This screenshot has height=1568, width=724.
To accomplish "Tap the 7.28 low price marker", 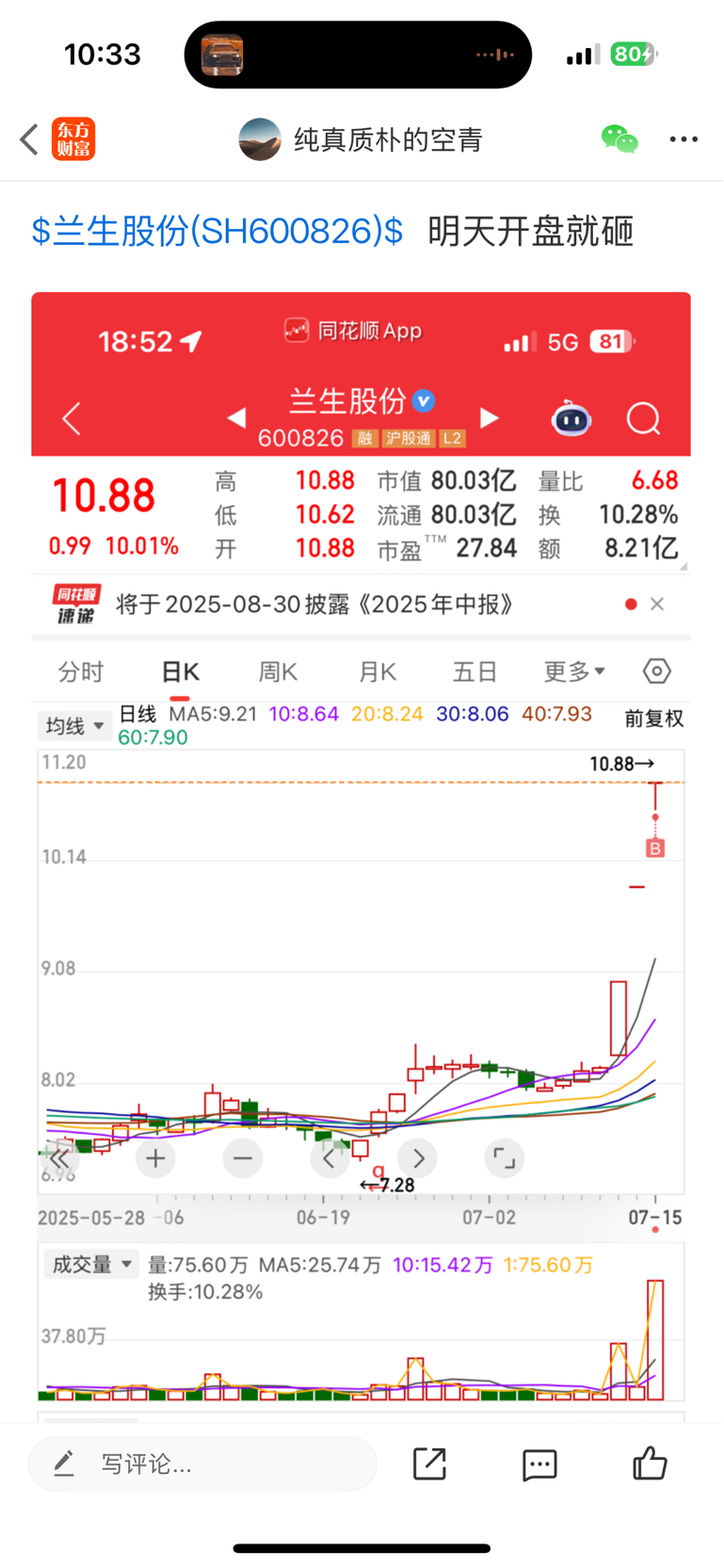I will pyautogui.click(x=388, y=1186).
